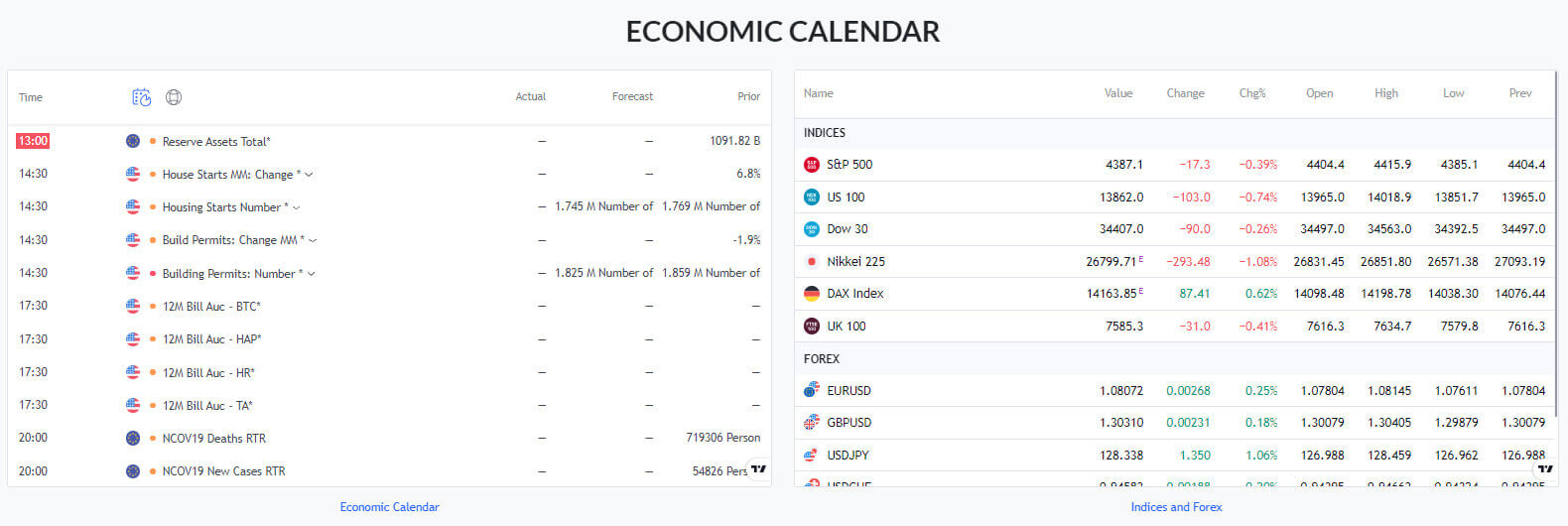
Task: Expand Build Permits: Change MM chevron
Action: click(x=314, y=240)
